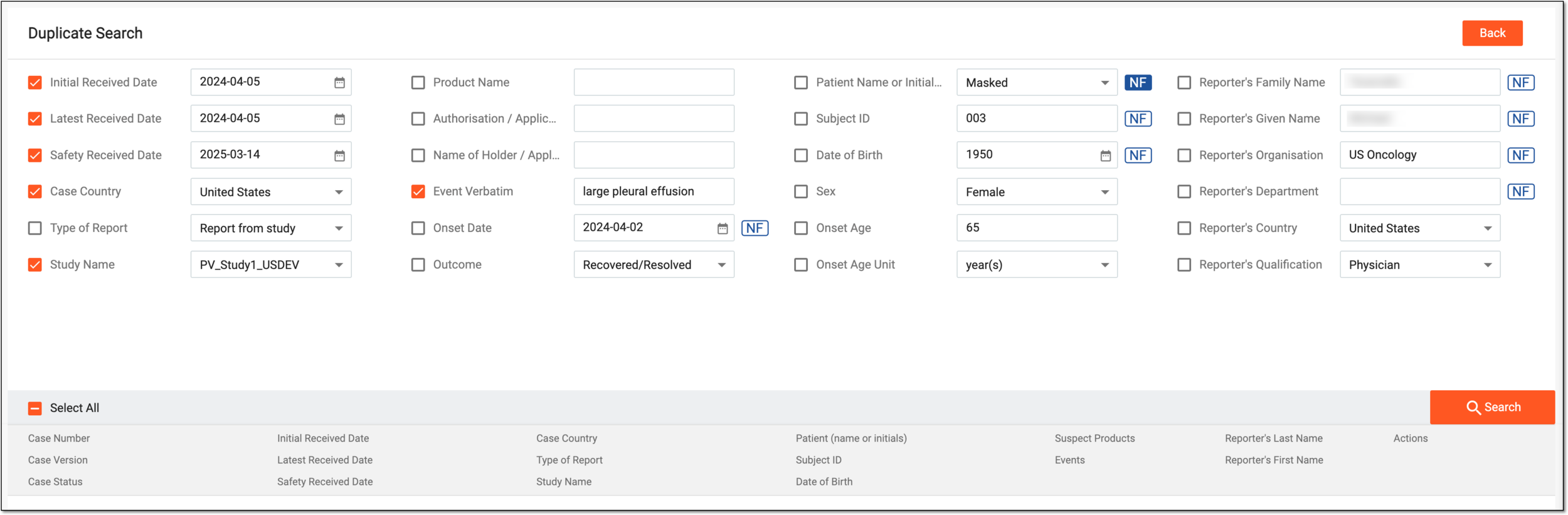Screen dimensions: 1568x515
Task: Enable Subject ID checkbox
Action: [801, 119]
